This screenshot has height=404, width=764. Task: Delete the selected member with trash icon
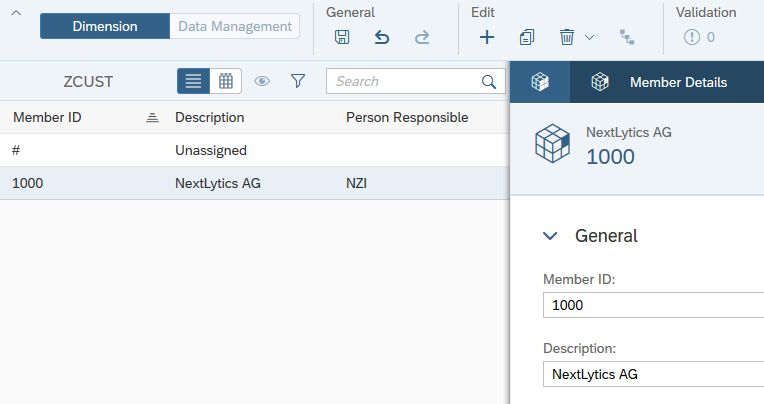coord(567,37)
